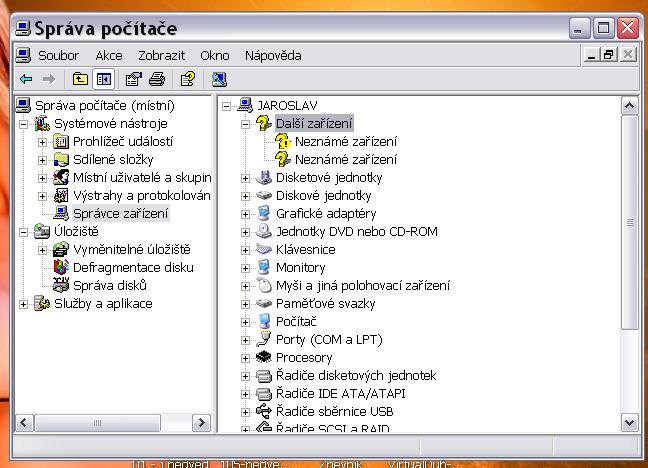The image size is (648, 468).
Task: Open the Properties toolbar icon
Action: click(133, 79)
